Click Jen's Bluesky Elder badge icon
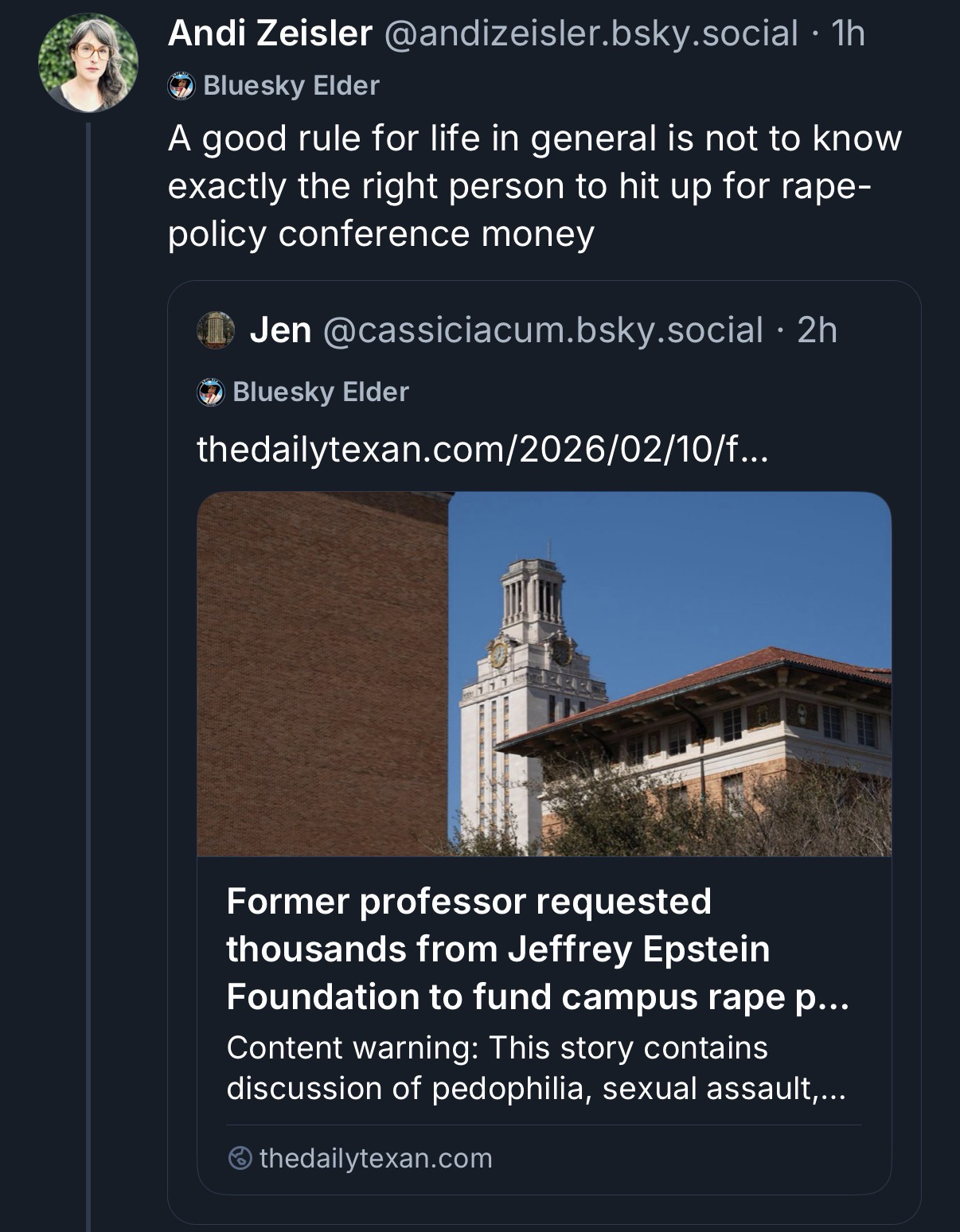960x1232 pixels. click(211, 392)
